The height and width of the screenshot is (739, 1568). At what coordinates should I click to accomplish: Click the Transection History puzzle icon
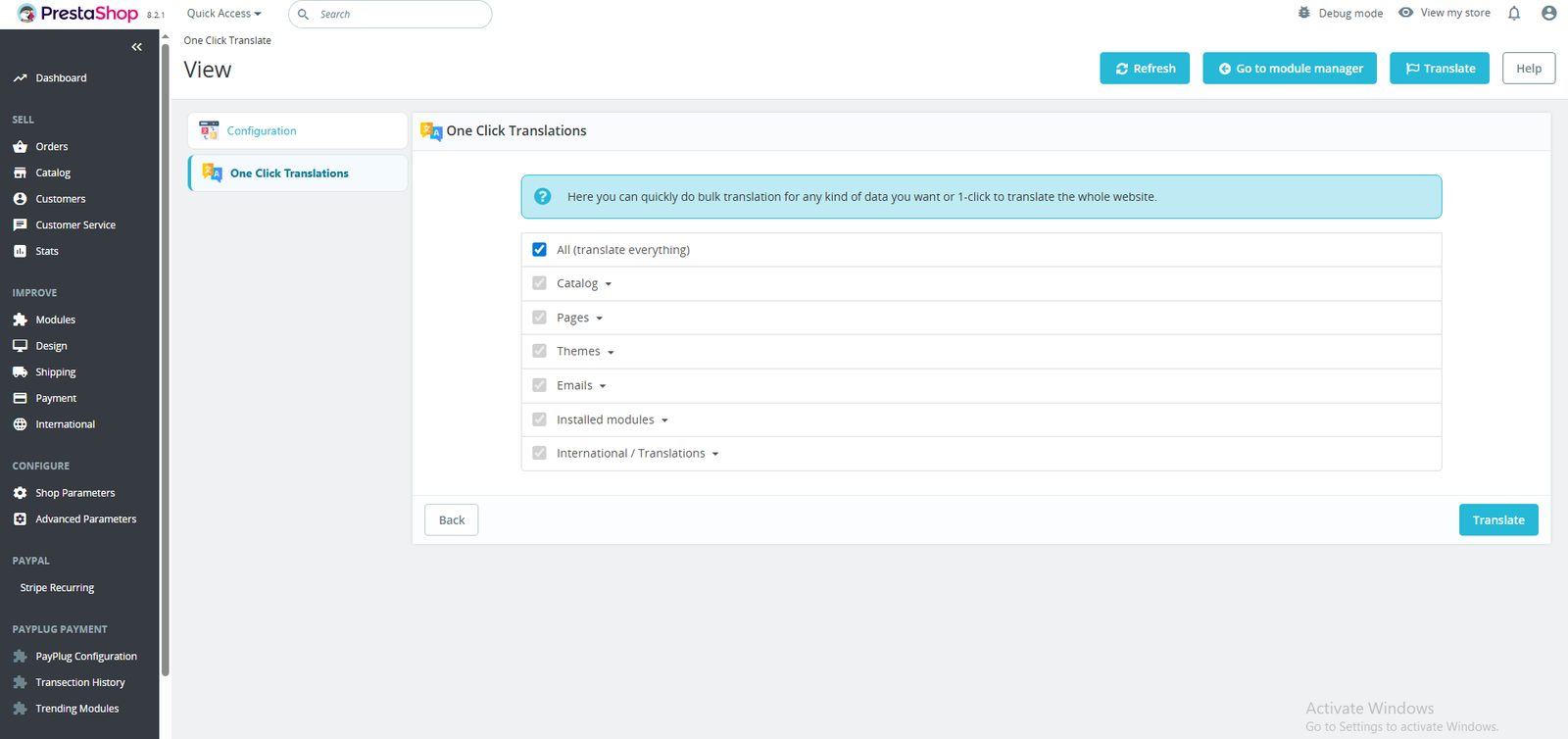[20, 682]
